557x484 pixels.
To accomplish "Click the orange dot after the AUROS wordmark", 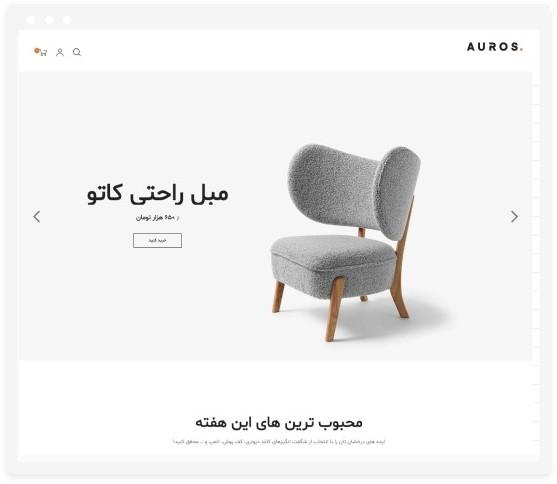I will point(521,50).
